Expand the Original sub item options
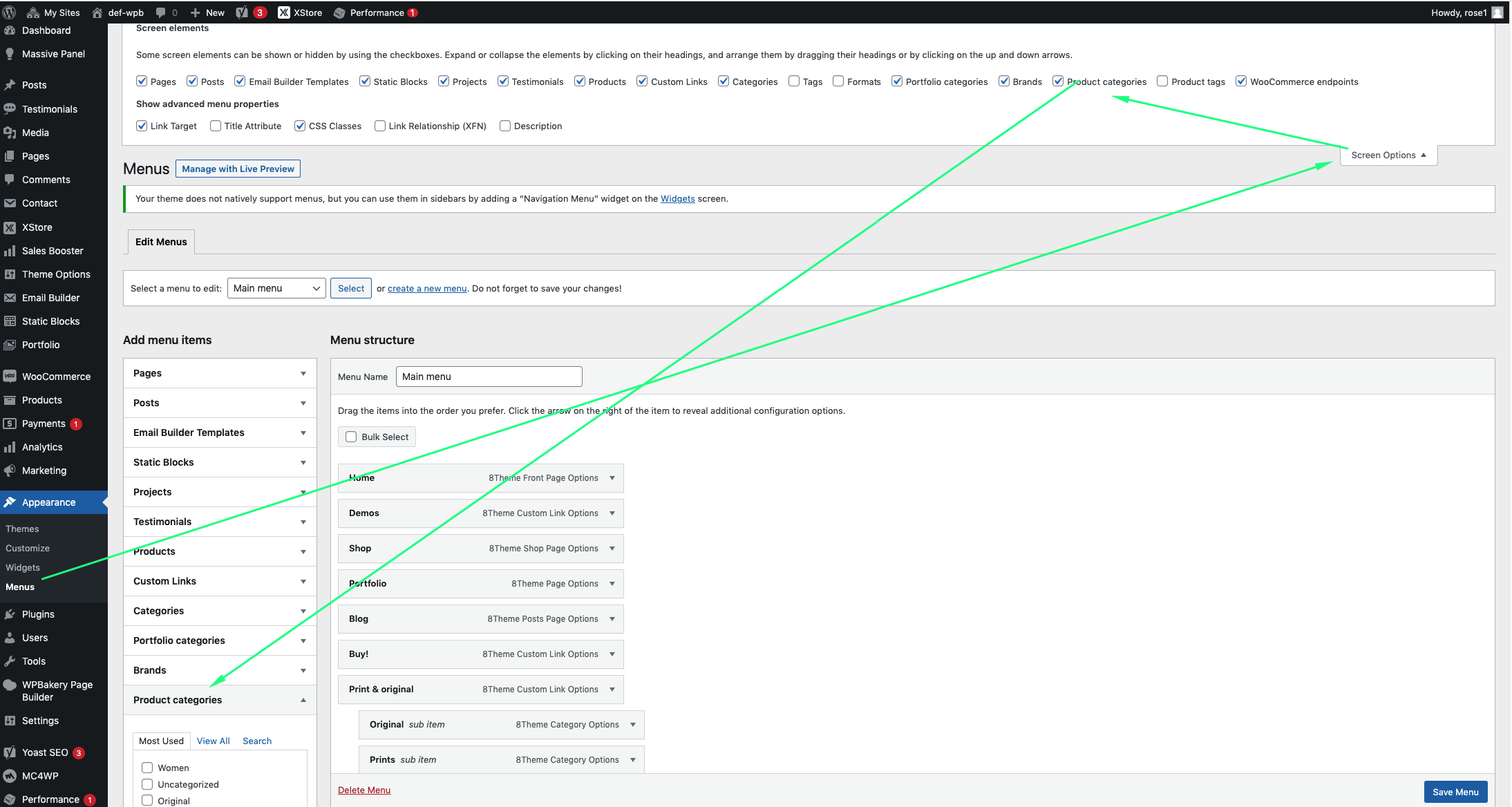The image size is (1512, 807). (633, 725)
